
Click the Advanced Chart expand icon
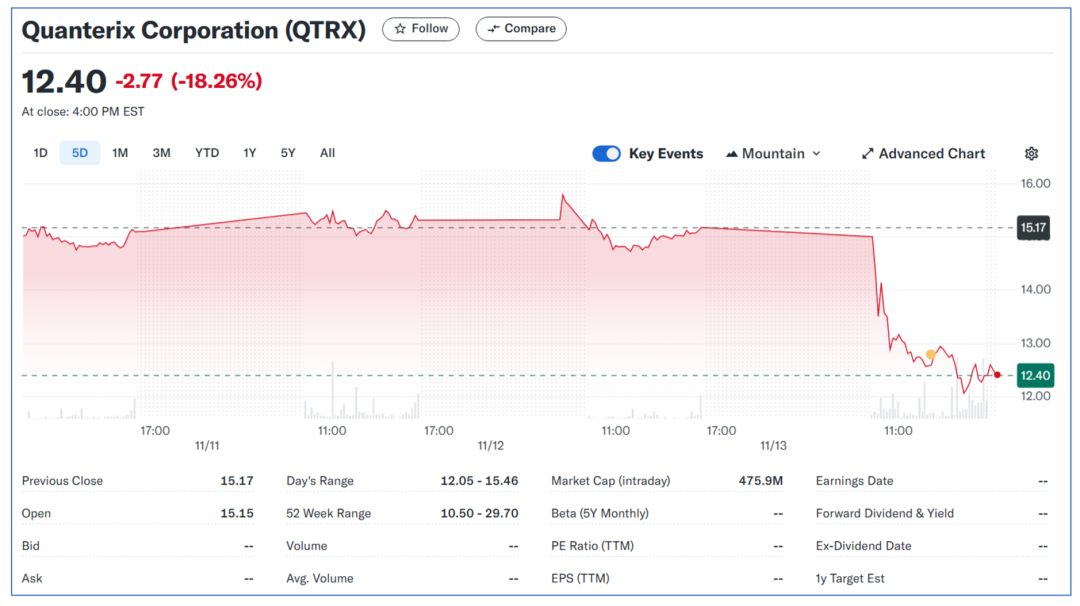click(x=868, y=154)
